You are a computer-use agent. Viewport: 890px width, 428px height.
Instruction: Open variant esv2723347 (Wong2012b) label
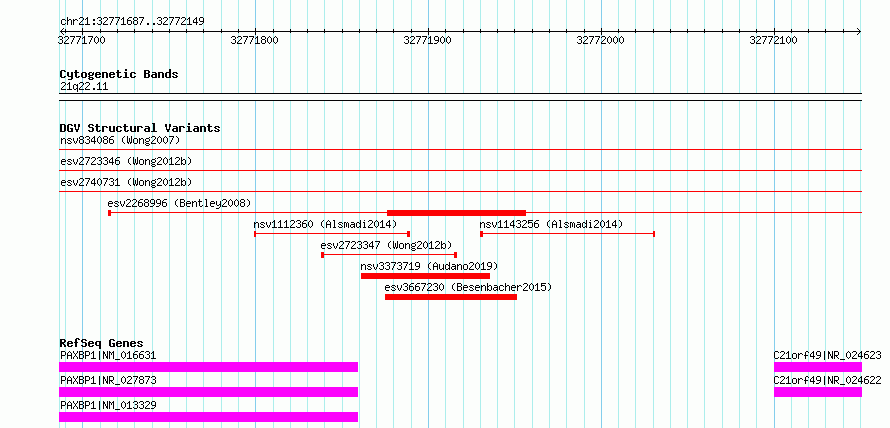tap(386, 245)
